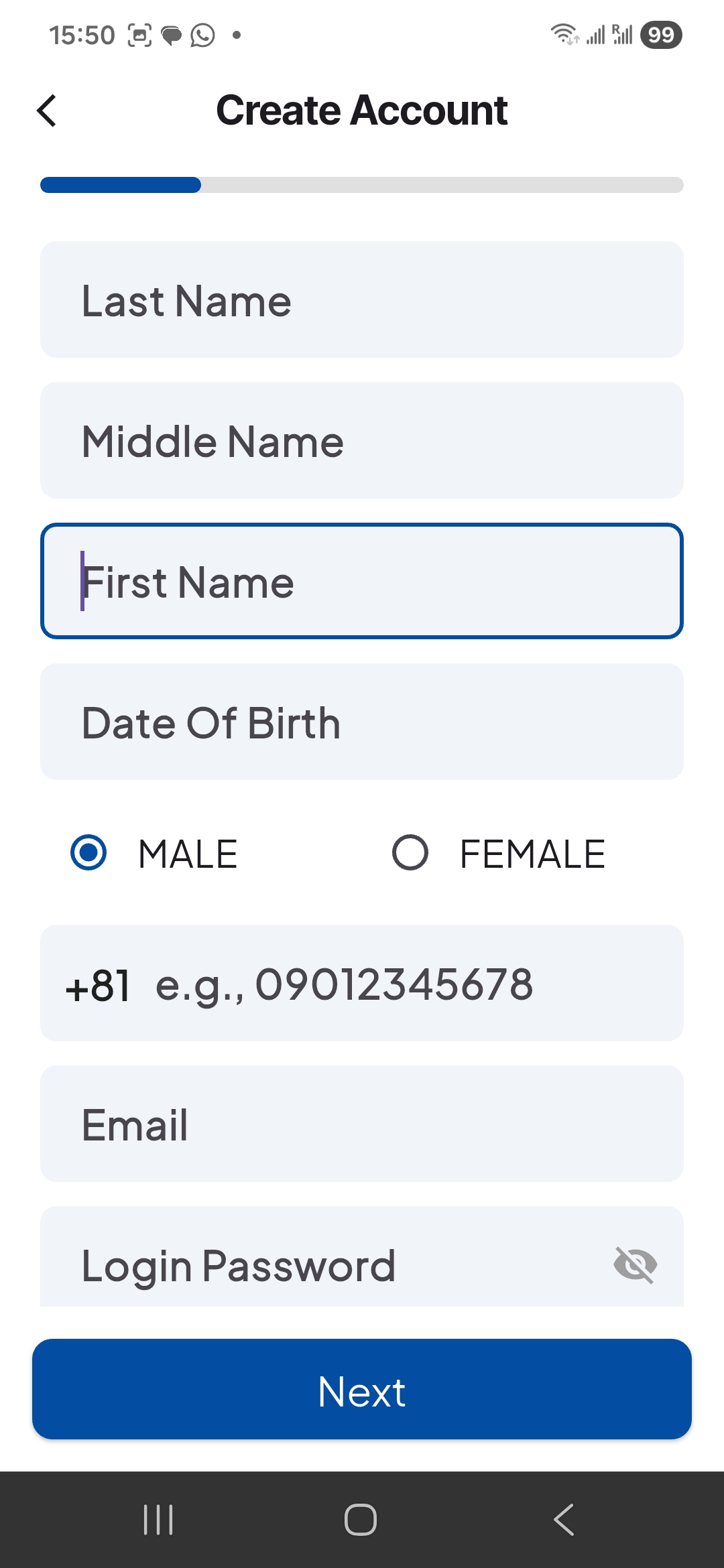The width and height of the screenshot is (724, 1568).
Task: Open the +81 country code selector
Action: (99, 984)
